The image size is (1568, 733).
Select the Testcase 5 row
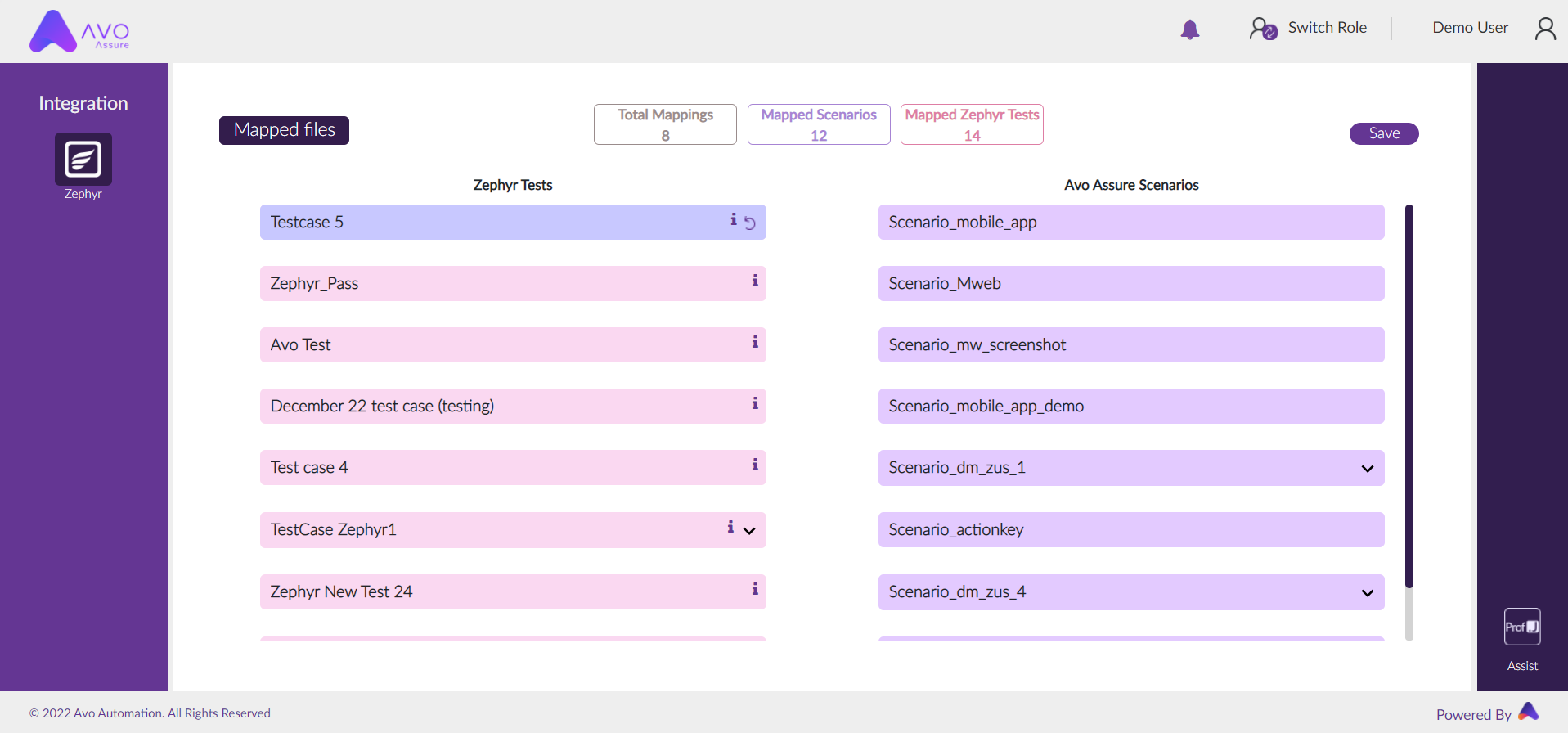tap(513, 222)
